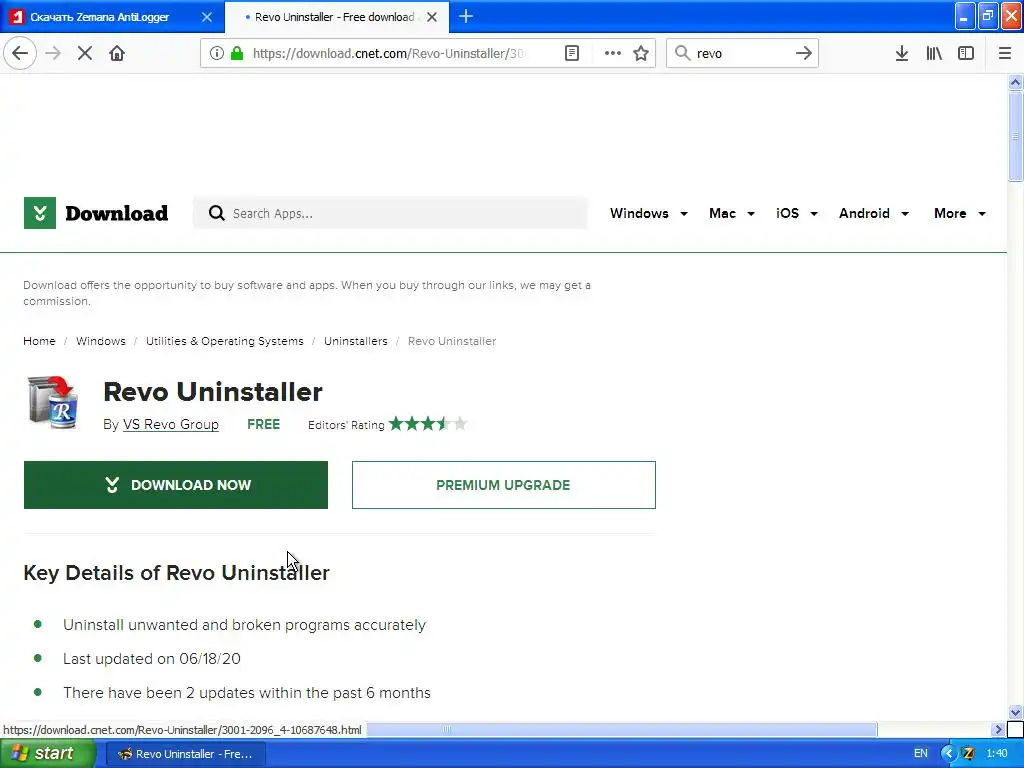Expand hidden tray icons arrow
This screenshot has height=768, width=1024.
tap(948, 753)
